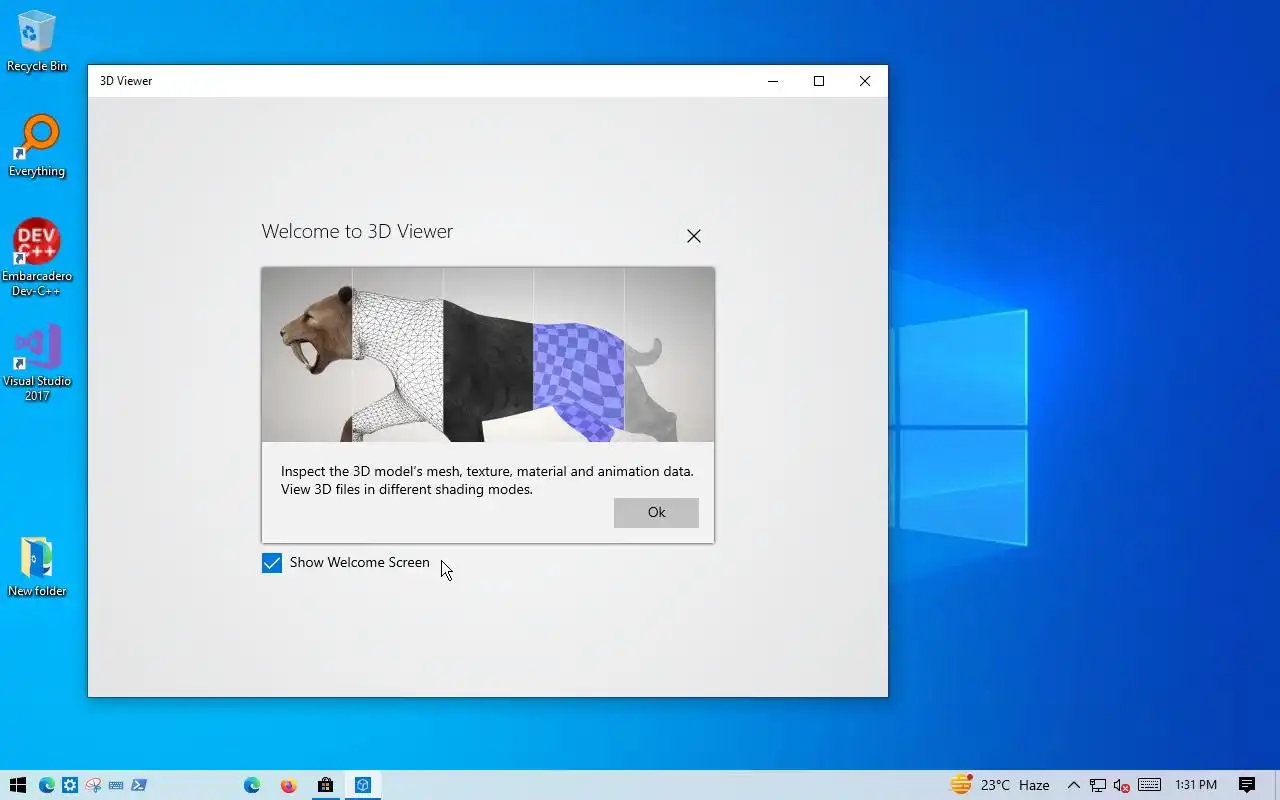The height and width of the screenshot is (800, 1280).
Task: Click the Welcome to 3D Viewer heading
Action: pyautogui.click(x=357, y=231)
